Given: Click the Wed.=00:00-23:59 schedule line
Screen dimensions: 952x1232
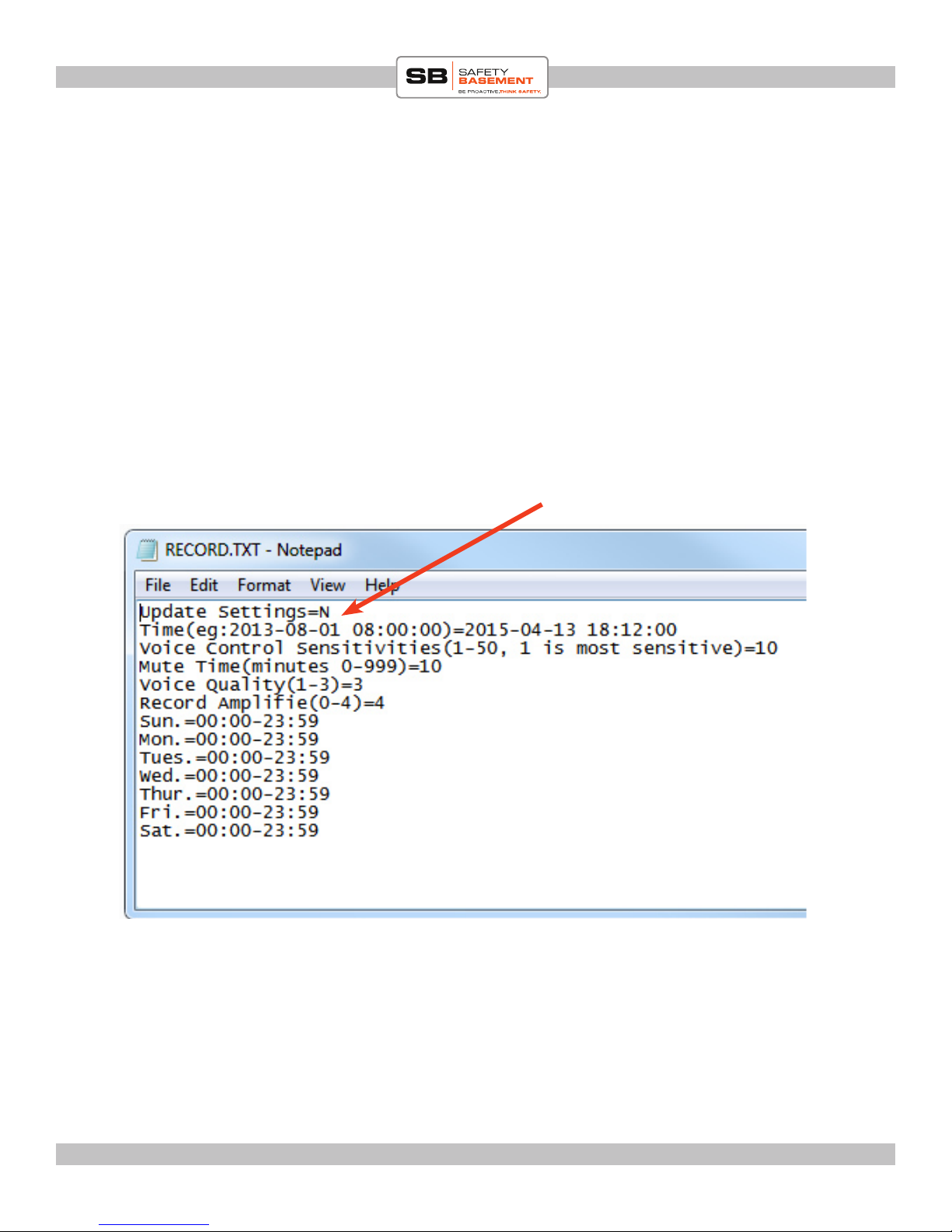Looking at the screenshot, I should (228, 776).
